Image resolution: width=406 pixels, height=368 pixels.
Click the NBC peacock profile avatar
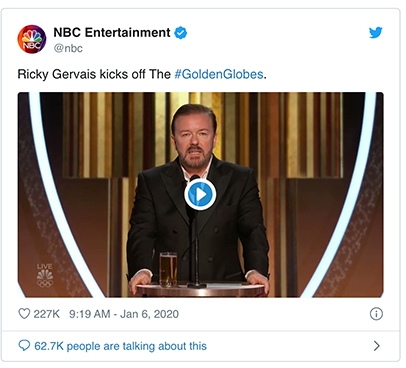(x=32, y=39)
